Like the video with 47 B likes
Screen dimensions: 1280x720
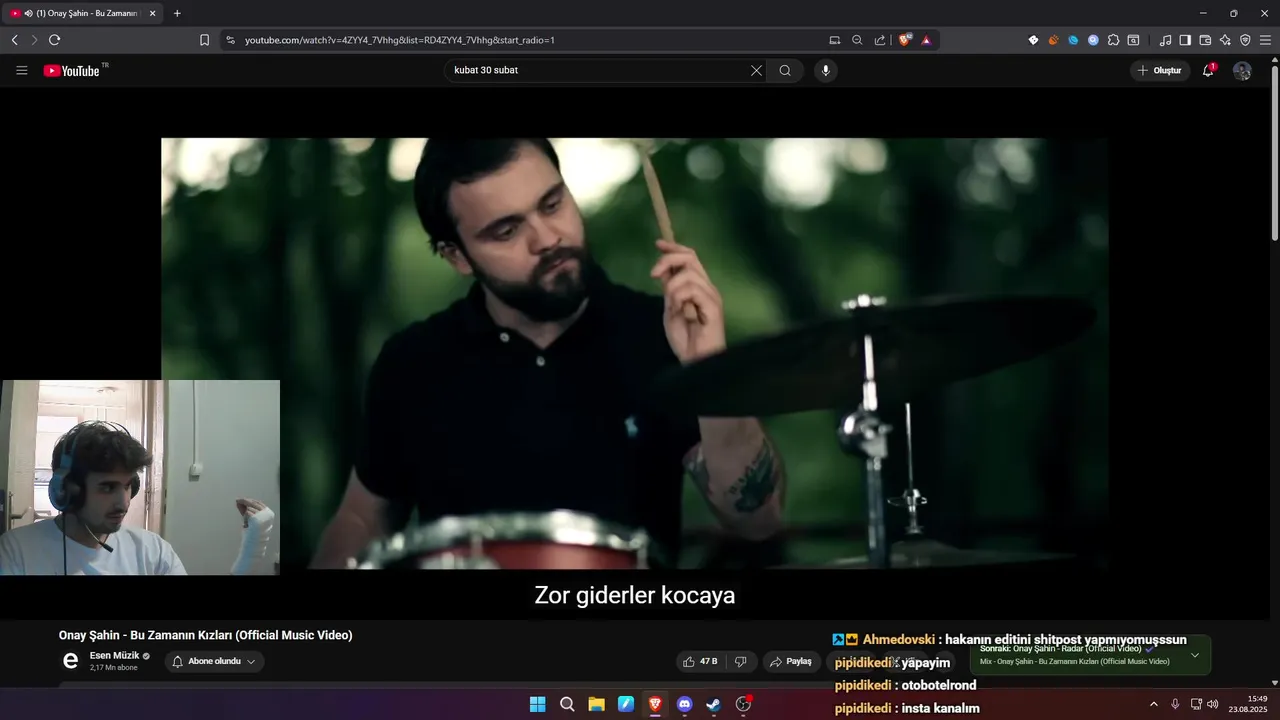coord(700,662)
